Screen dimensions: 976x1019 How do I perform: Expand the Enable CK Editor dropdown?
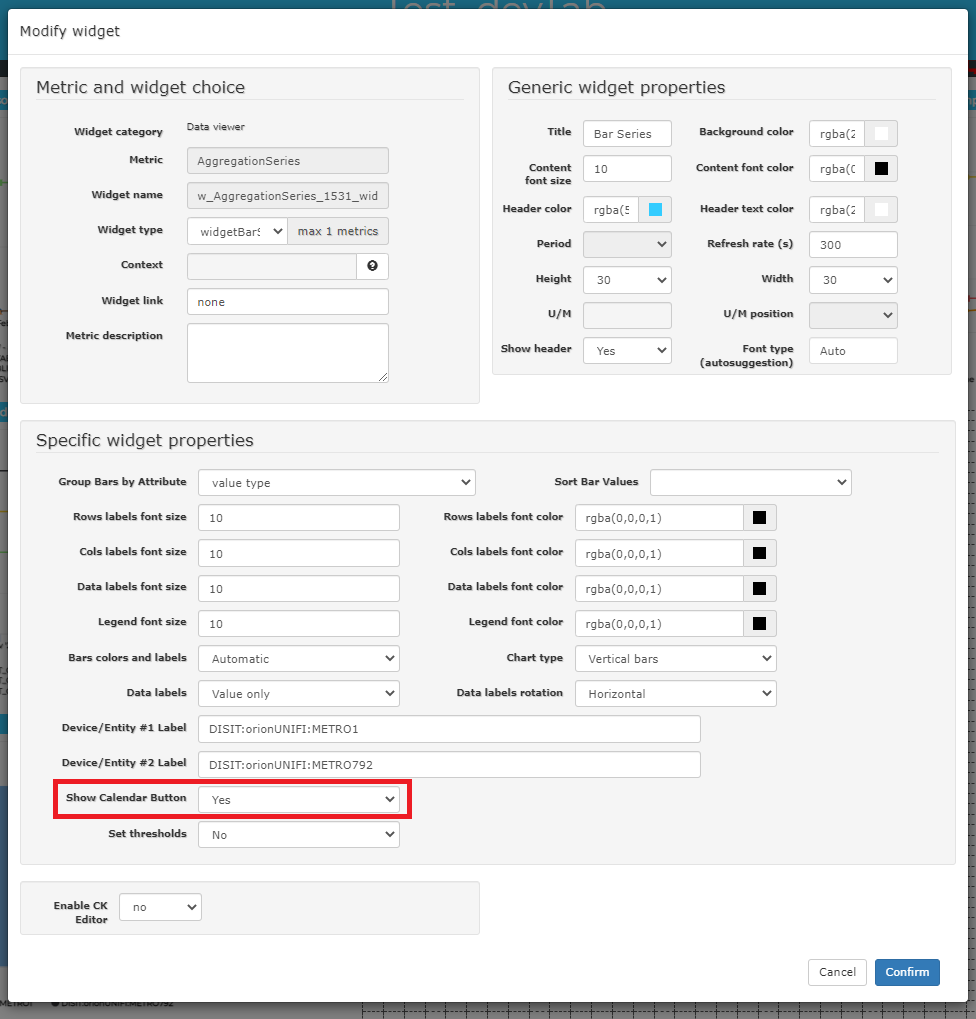(160, 907)
